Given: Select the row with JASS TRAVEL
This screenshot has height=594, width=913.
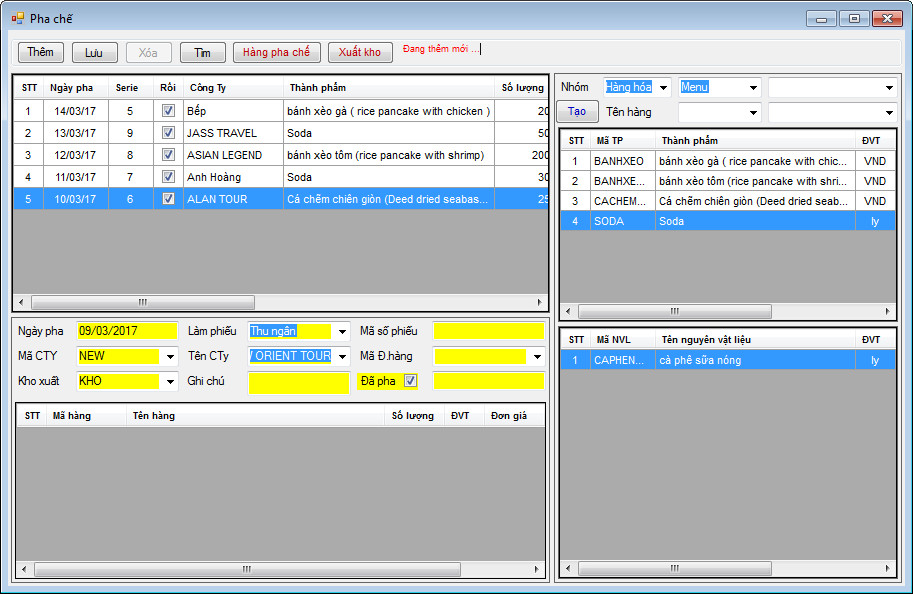Looking at the screenshot, I should (x=281, y=133).
